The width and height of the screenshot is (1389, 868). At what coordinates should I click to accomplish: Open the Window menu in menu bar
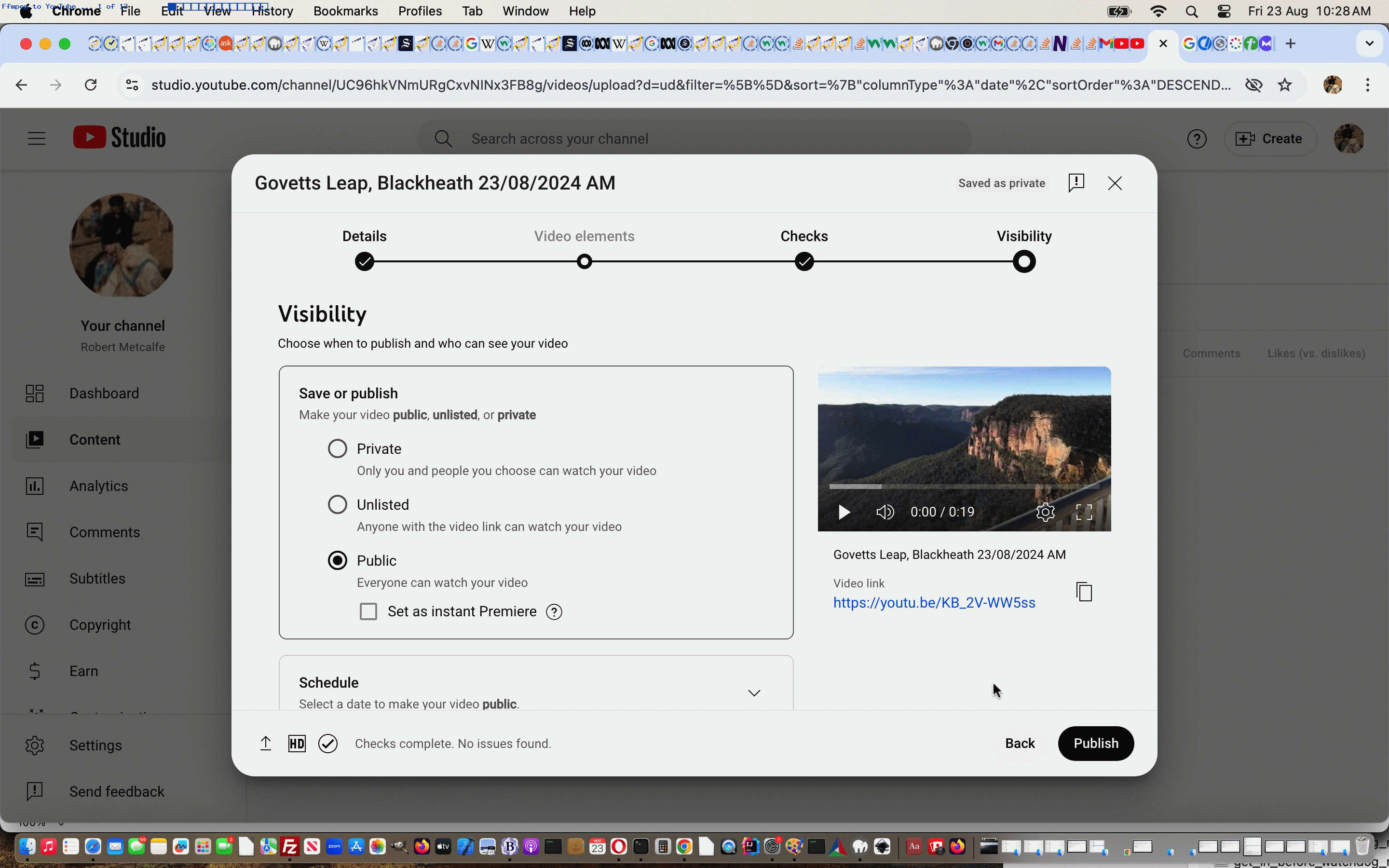(x=525, y=11)
